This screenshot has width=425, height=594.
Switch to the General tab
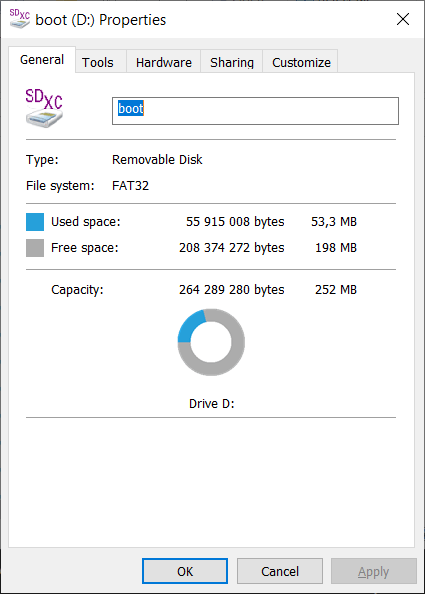point(42,60)
